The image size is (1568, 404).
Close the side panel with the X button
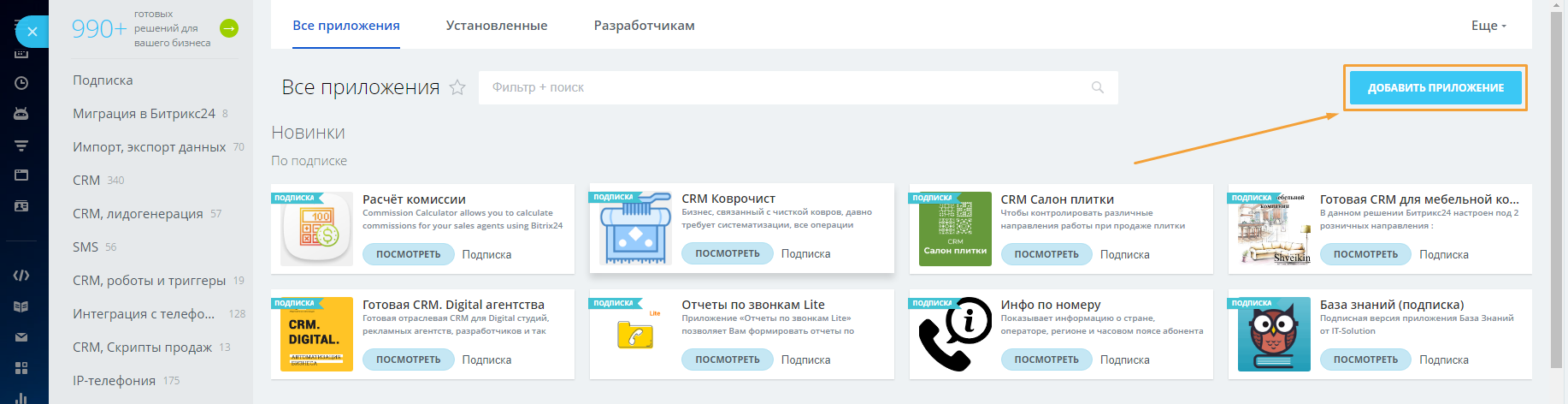[32, 32]
